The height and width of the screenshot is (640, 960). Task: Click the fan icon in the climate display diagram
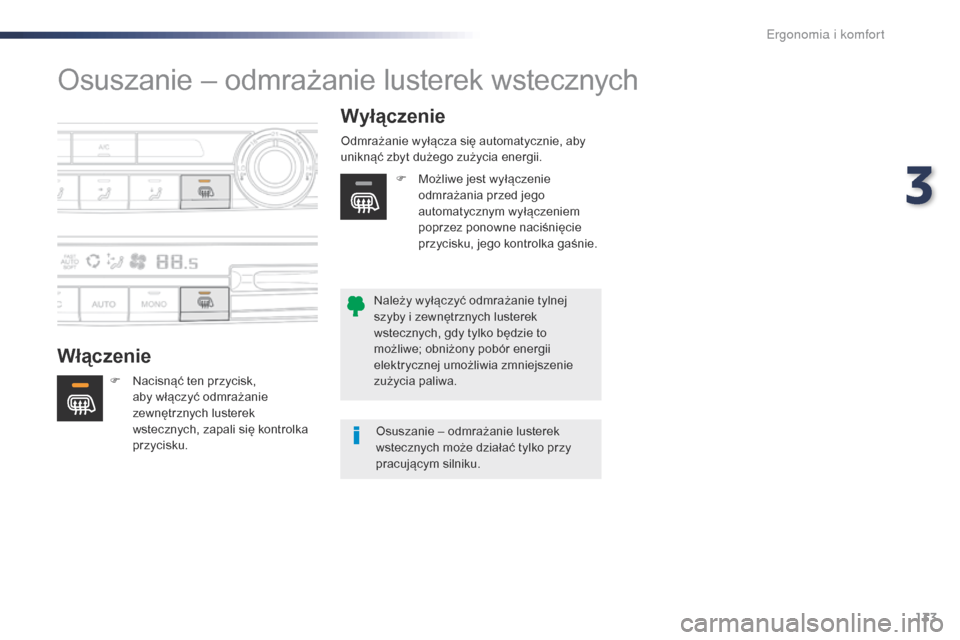pyautogui.click(x=138, y=262)
